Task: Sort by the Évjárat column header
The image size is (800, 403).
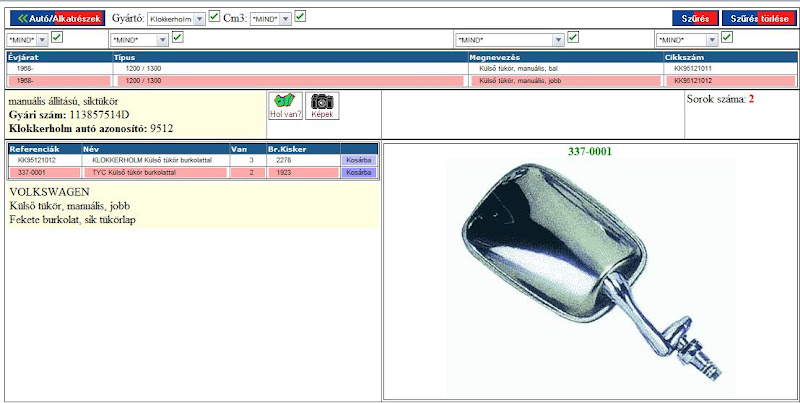Action: point(59,58)
